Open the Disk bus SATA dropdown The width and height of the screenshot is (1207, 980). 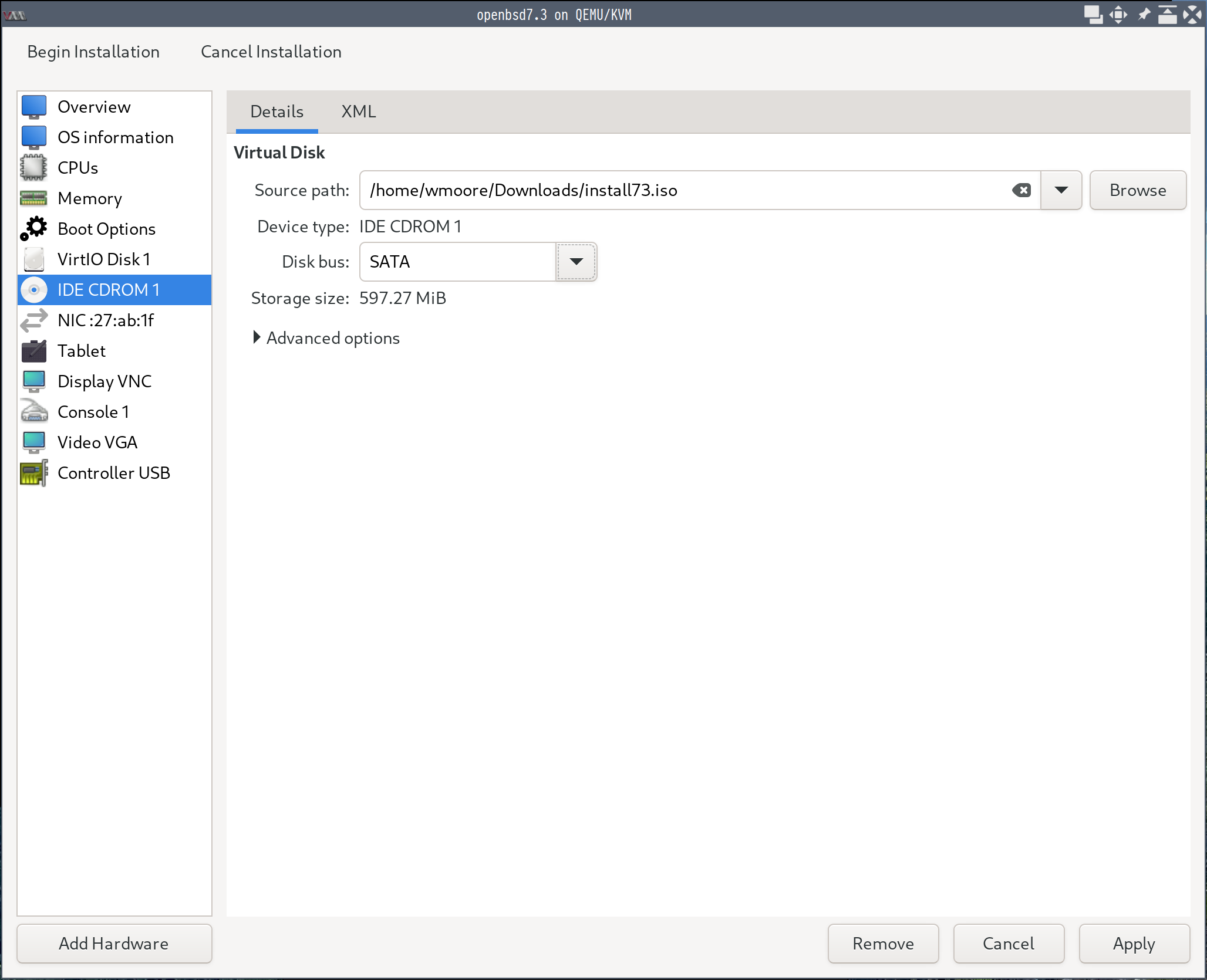[576, 262]
